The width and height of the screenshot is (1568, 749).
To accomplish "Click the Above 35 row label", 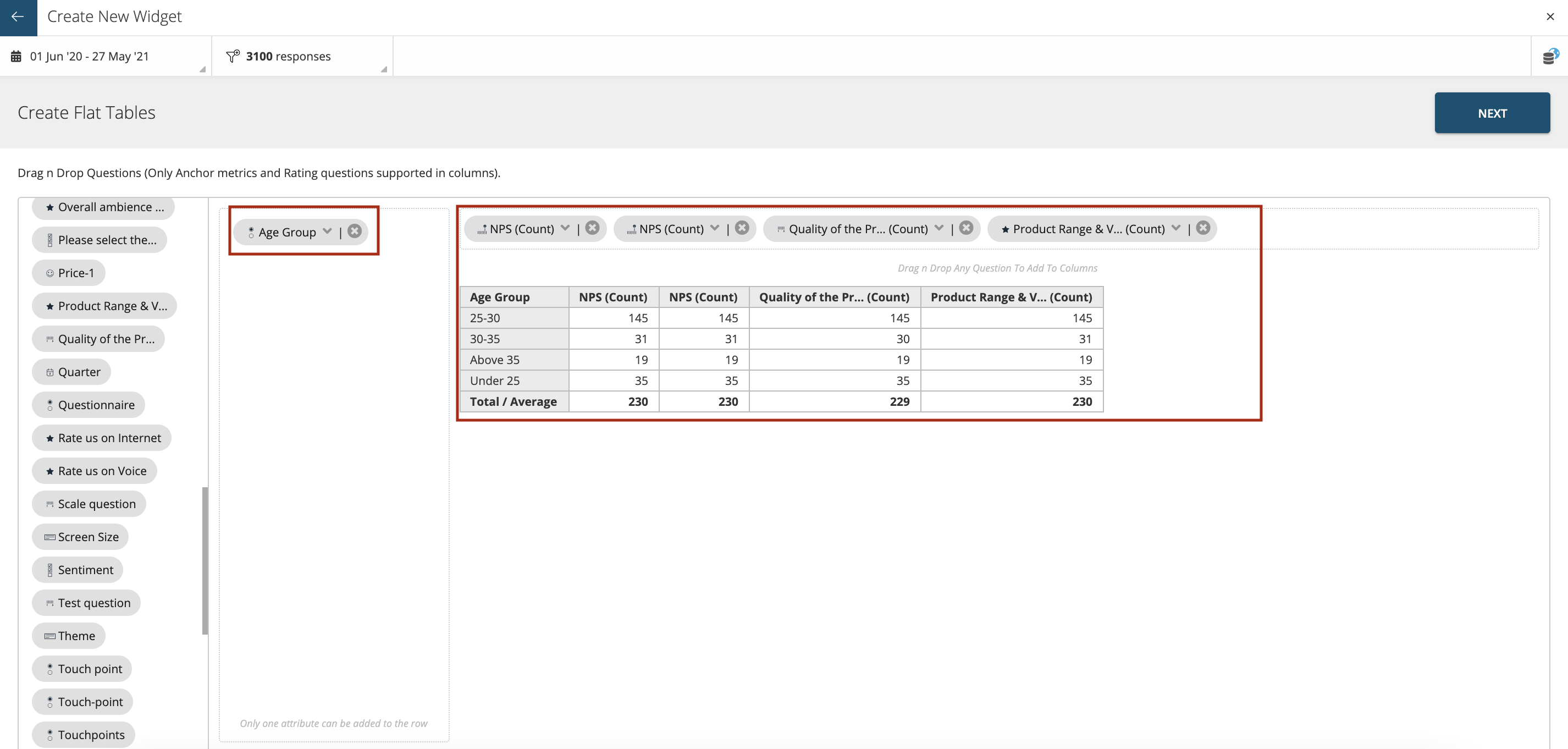I will coord(515,359).
